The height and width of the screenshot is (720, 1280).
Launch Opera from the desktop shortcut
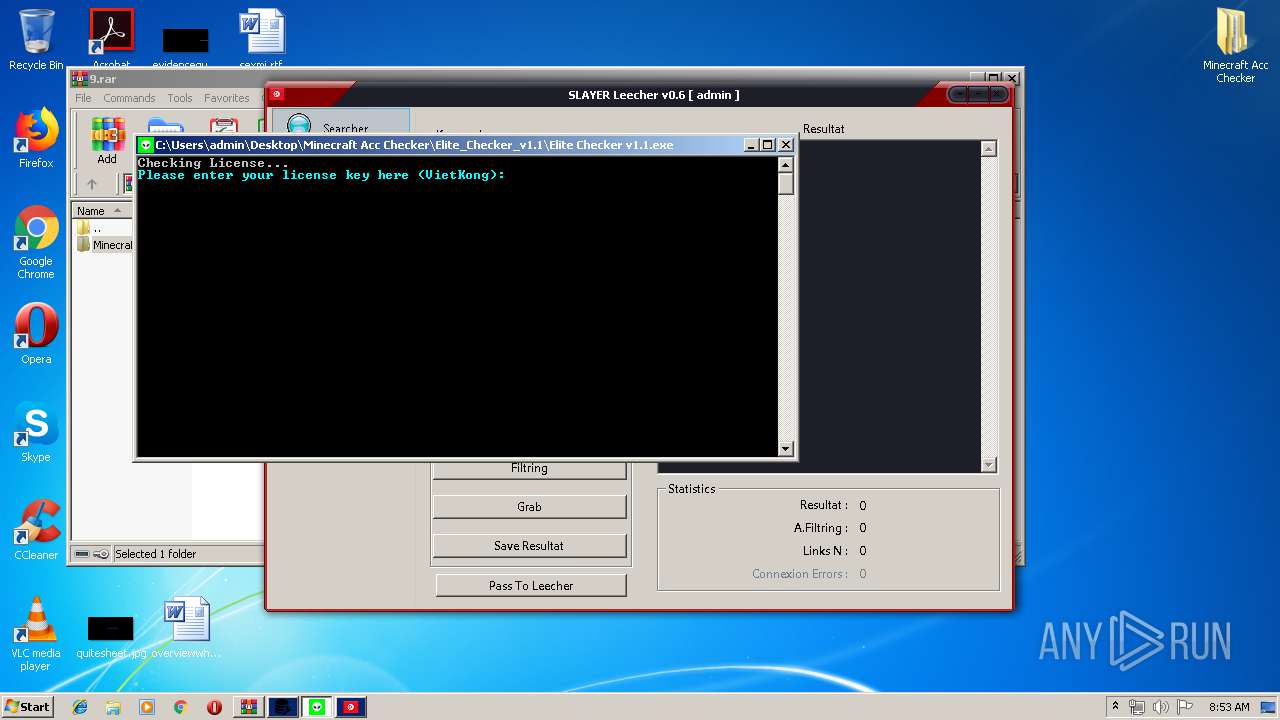pos(36,334)
